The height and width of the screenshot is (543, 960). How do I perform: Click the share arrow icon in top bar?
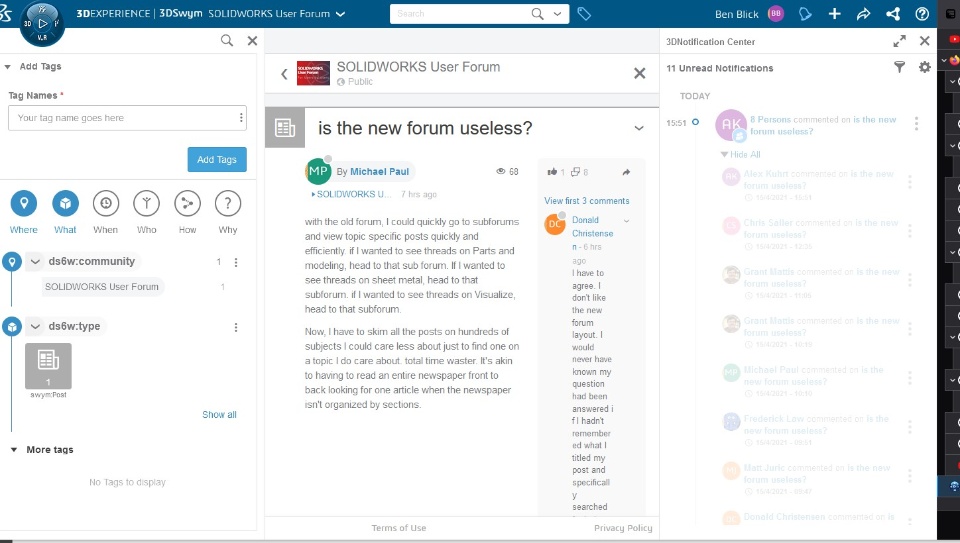[x=863, y=13]
